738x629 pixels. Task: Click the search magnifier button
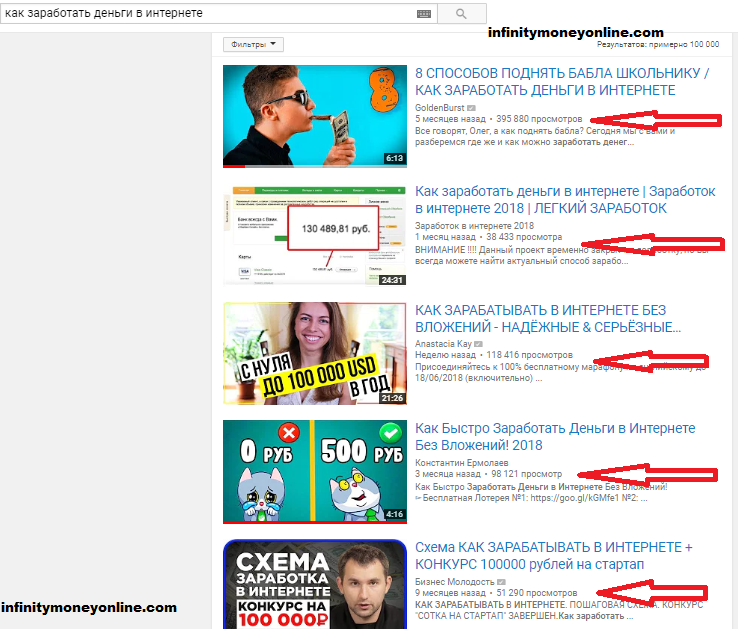461,14
